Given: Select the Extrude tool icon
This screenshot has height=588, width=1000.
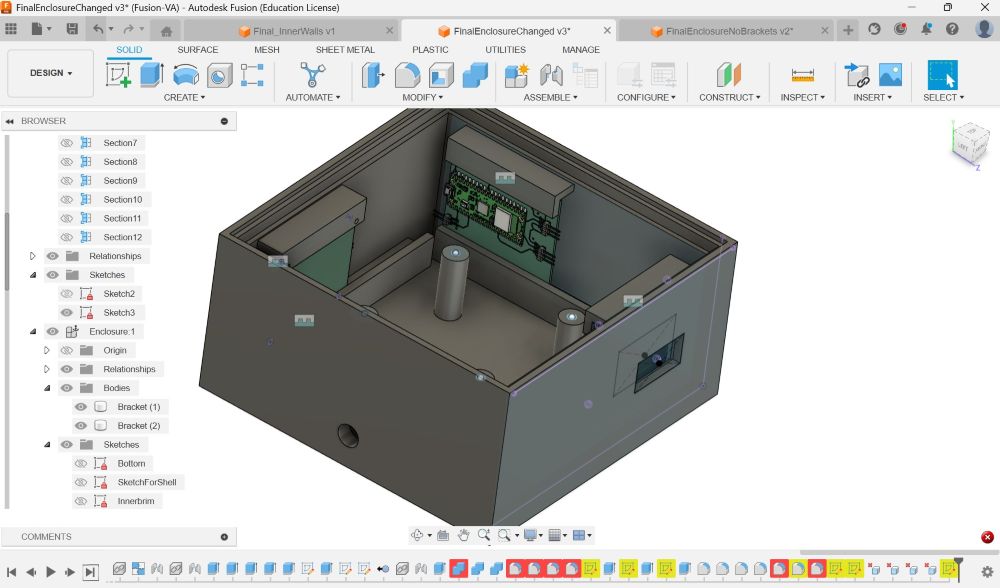Looking at the screenshot, I should coord(152,75).
